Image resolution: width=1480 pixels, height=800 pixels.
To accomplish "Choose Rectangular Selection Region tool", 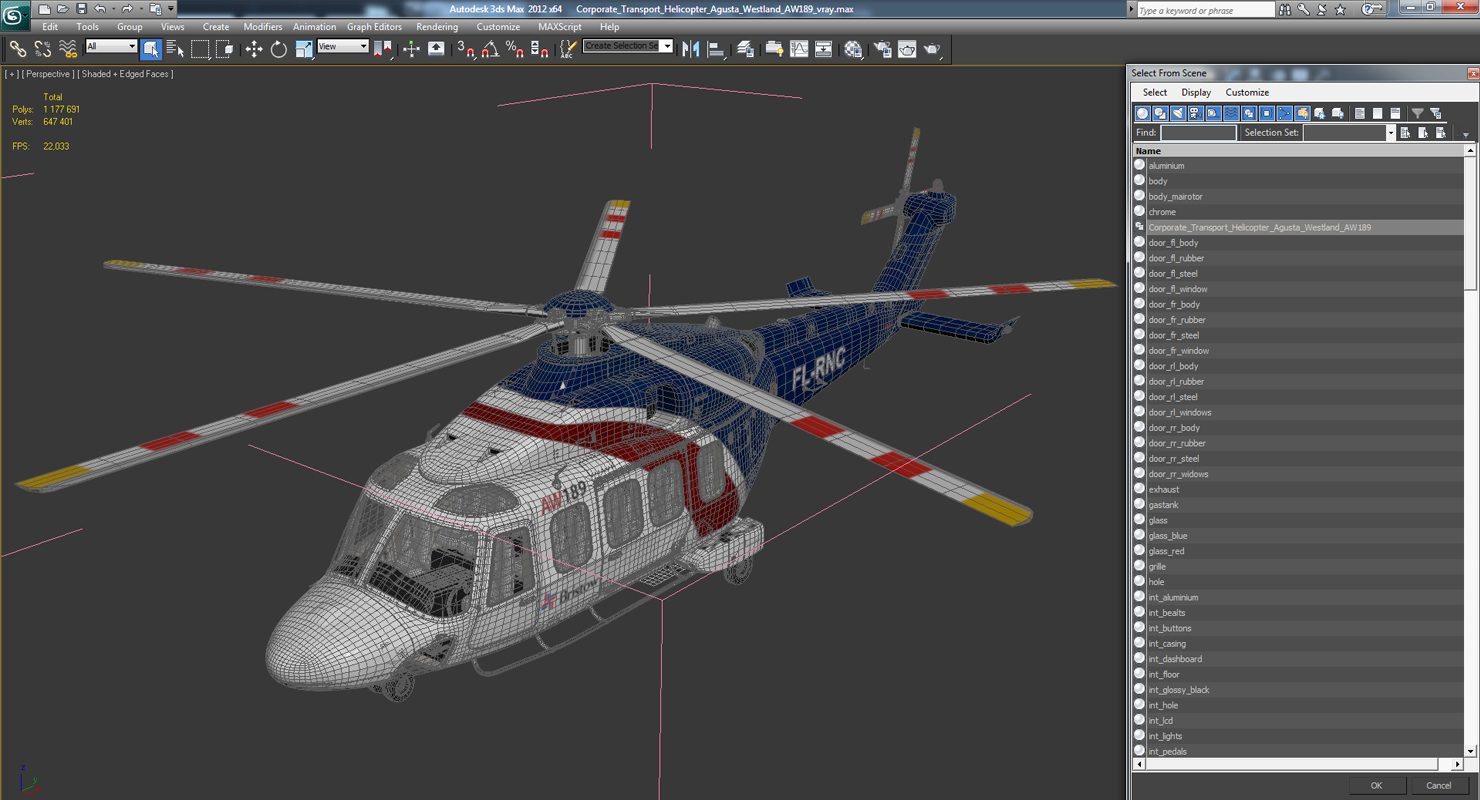I will 200,48.
